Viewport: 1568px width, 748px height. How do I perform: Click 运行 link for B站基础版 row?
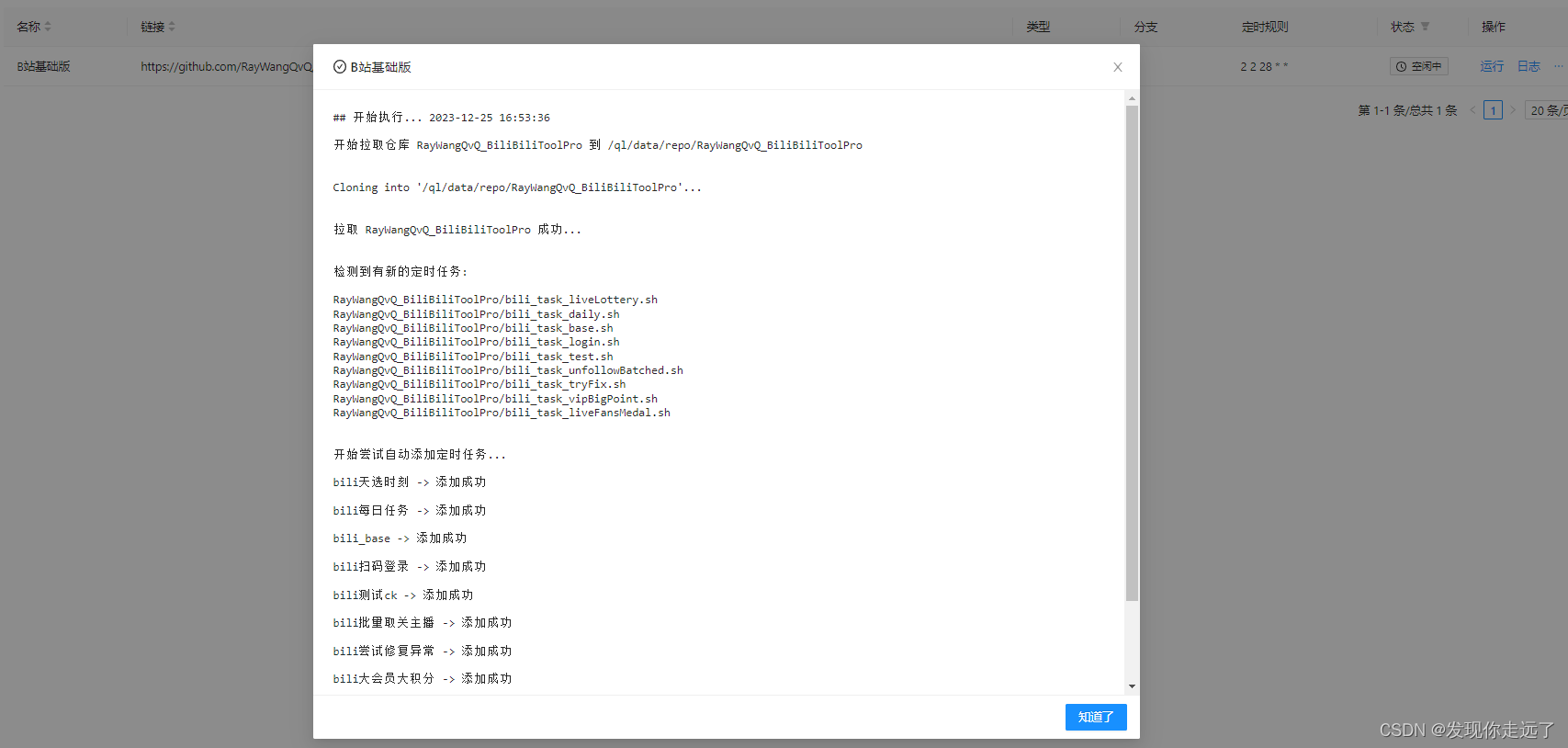tap(1492, 66)
